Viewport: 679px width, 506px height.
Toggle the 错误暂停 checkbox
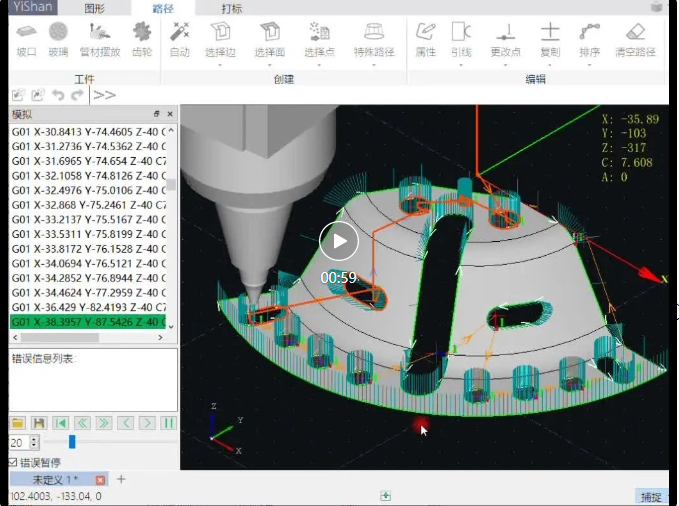14,463
